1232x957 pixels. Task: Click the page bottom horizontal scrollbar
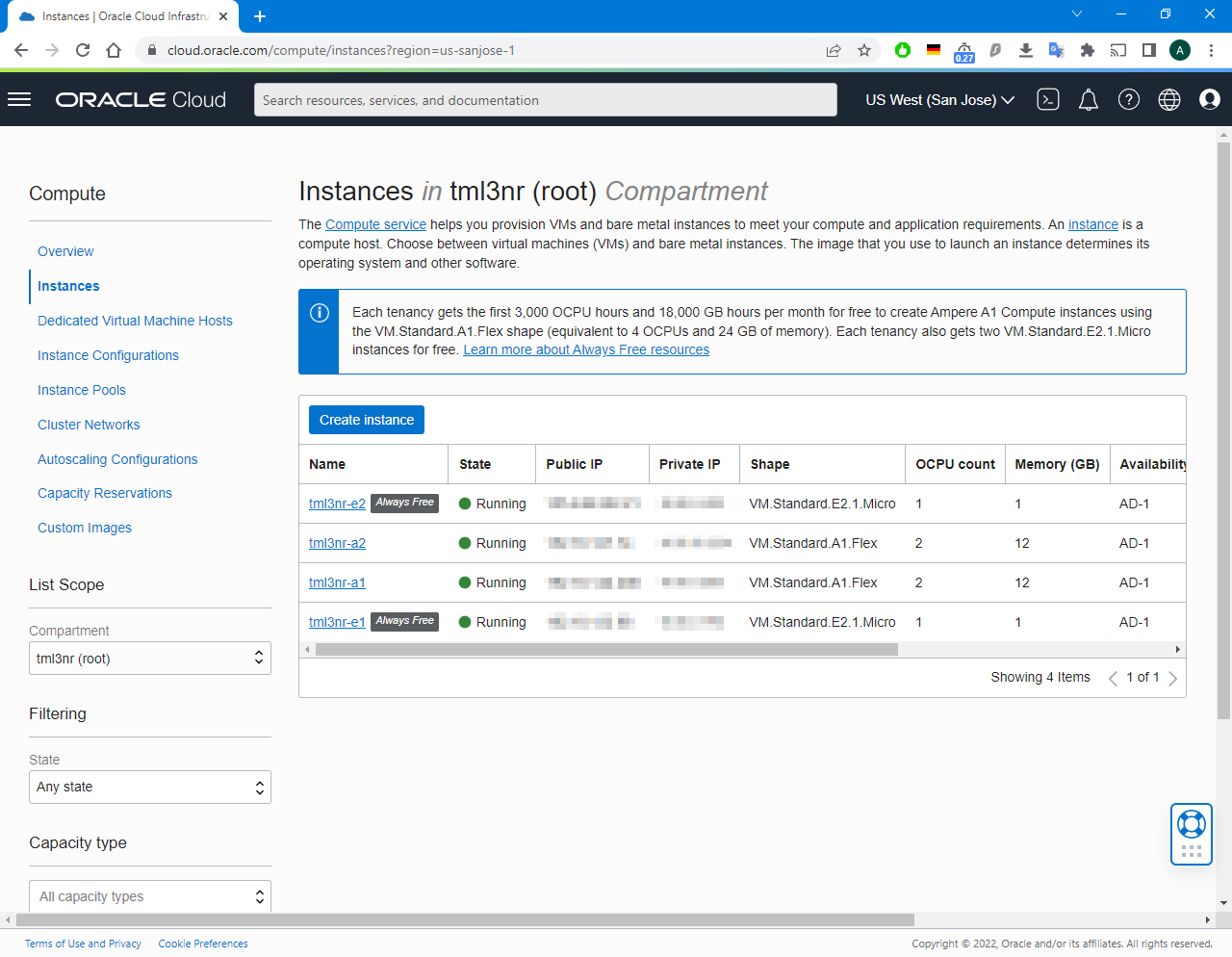465,920
